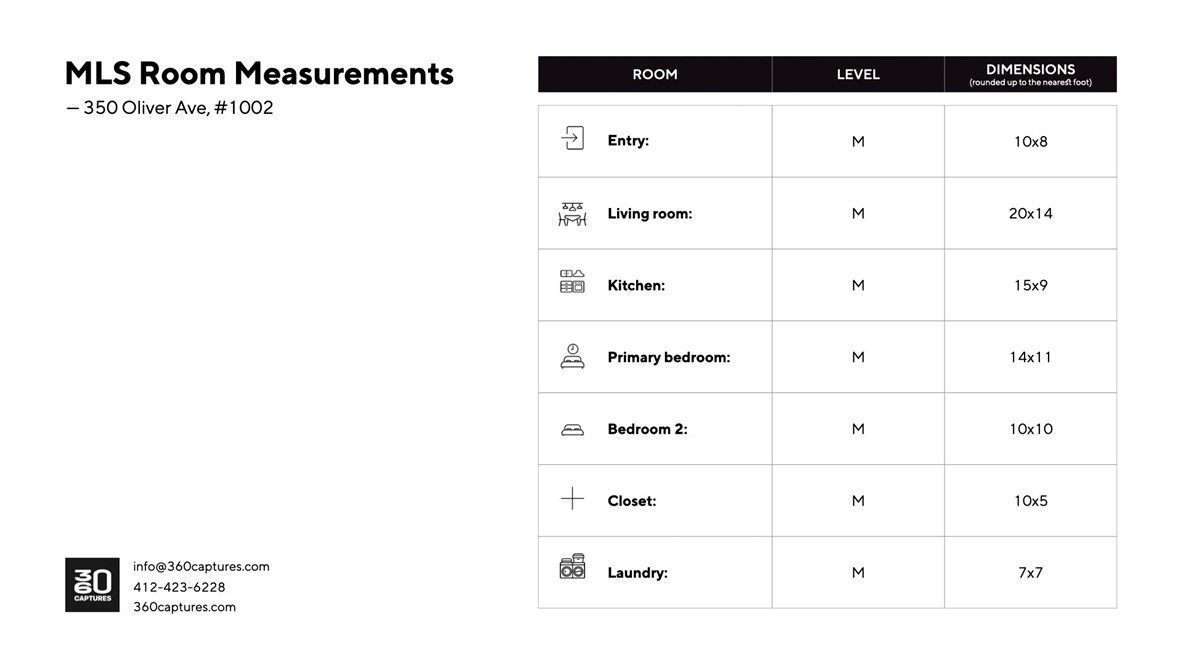The image size is (1182, 664).
Task: Click the 360captures.com website link
Action: tap(184, 607)
